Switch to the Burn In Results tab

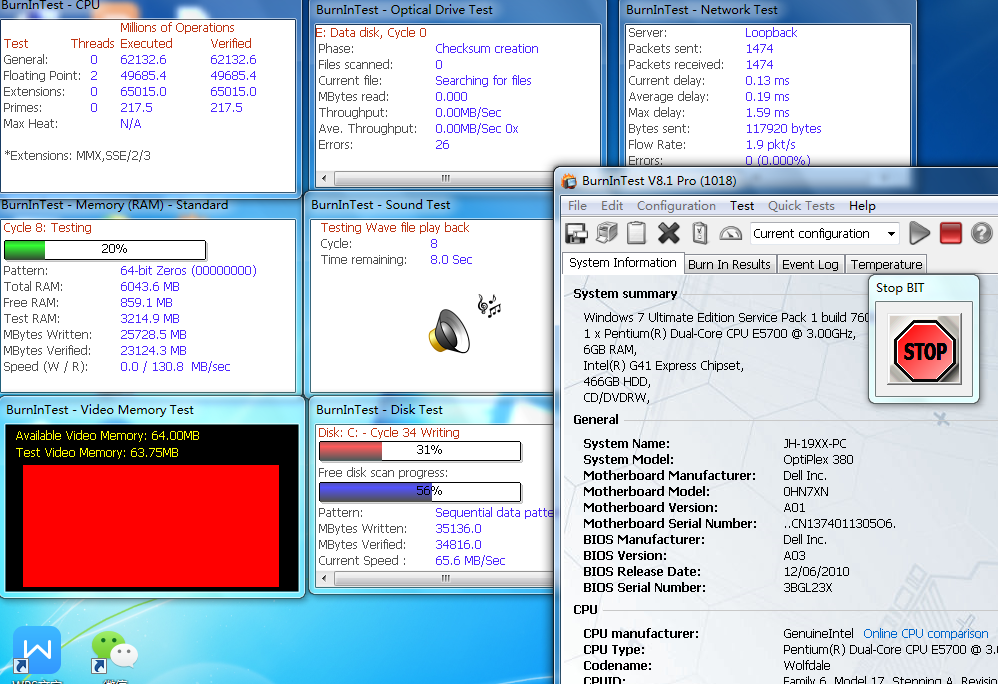point(729,265)
